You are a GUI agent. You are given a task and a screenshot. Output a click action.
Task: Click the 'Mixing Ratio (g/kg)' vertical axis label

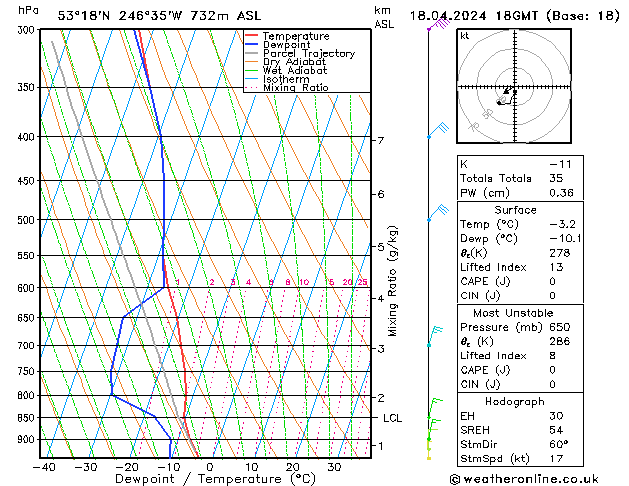pos(392,281)
